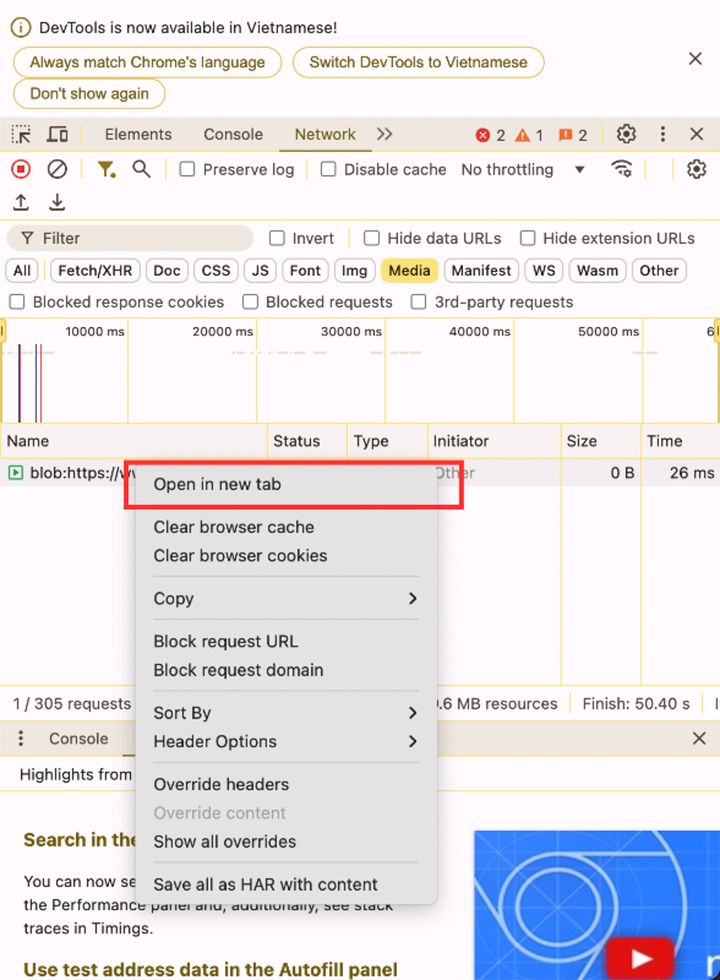The image size is (720, 980).
Task: Click the red errors count badge
Action: (490, 135)
